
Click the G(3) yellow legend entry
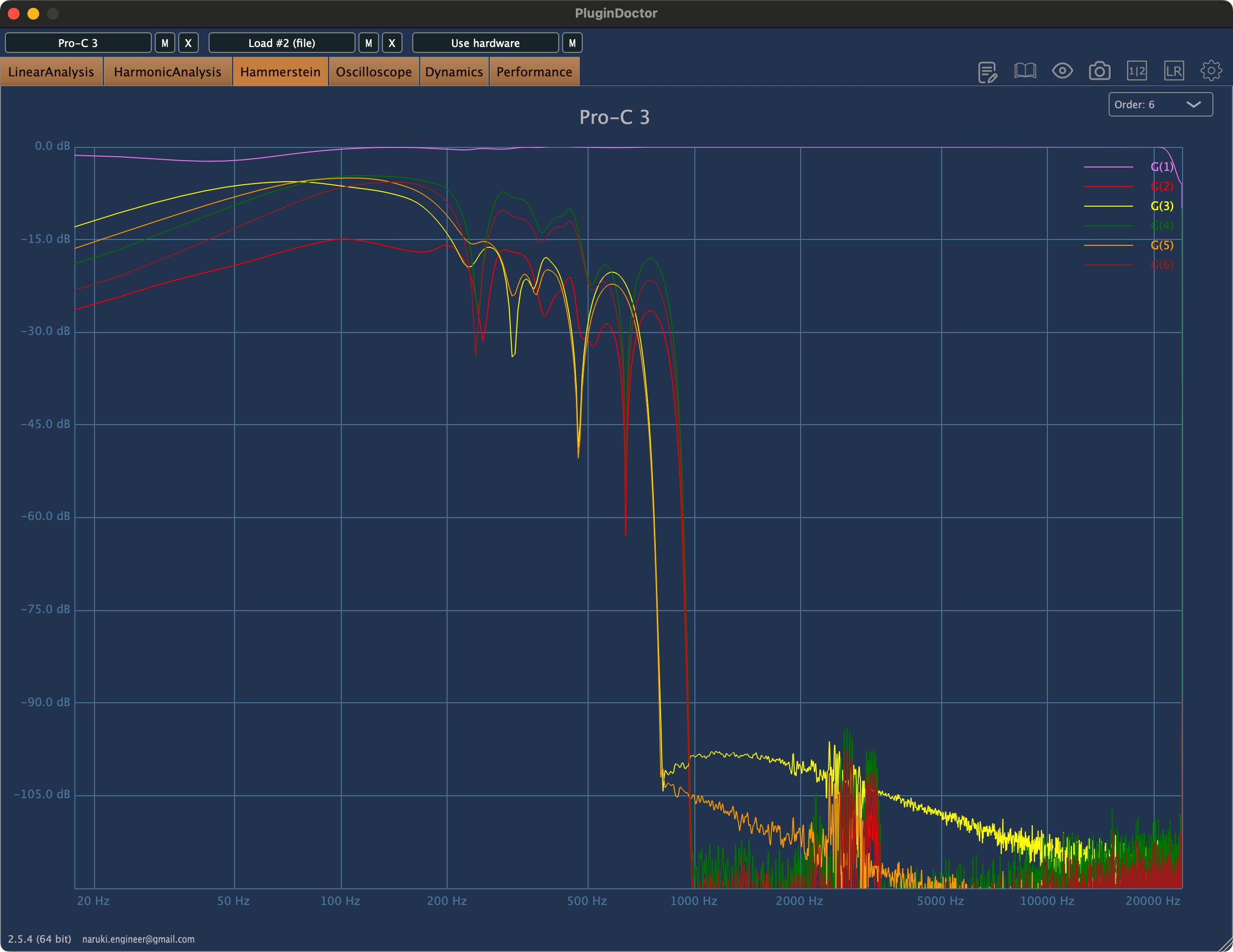(1162, 206)
